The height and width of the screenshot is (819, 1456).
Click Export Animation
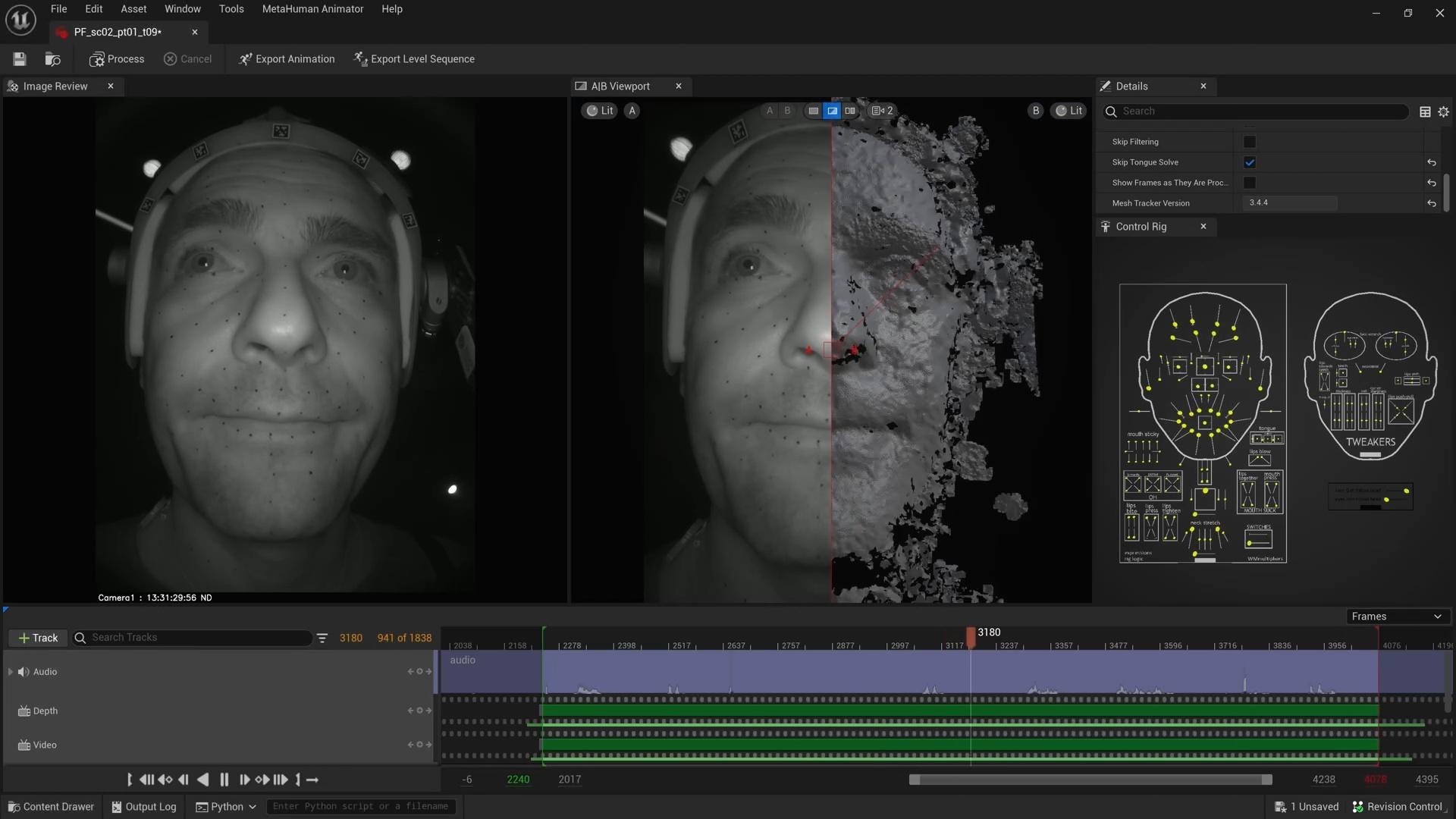tap(287, 59)
